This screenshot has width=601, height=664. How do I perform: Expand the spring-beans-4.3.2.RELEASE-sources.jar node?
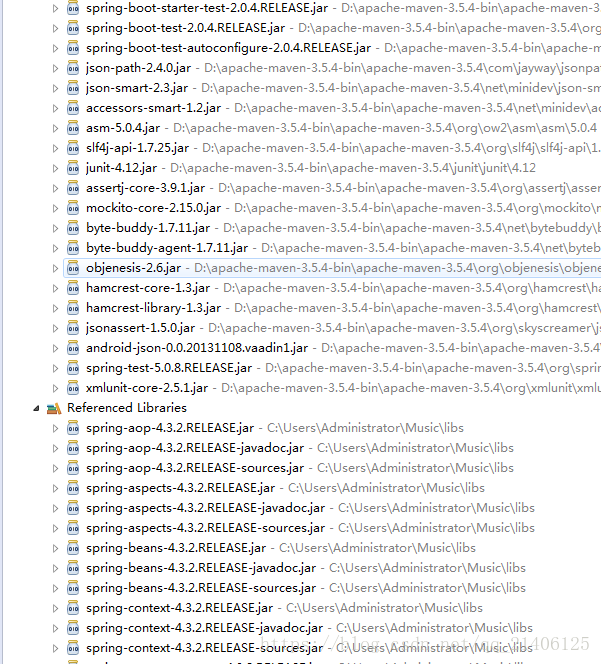pyautogui.click(x=55, y=588)
